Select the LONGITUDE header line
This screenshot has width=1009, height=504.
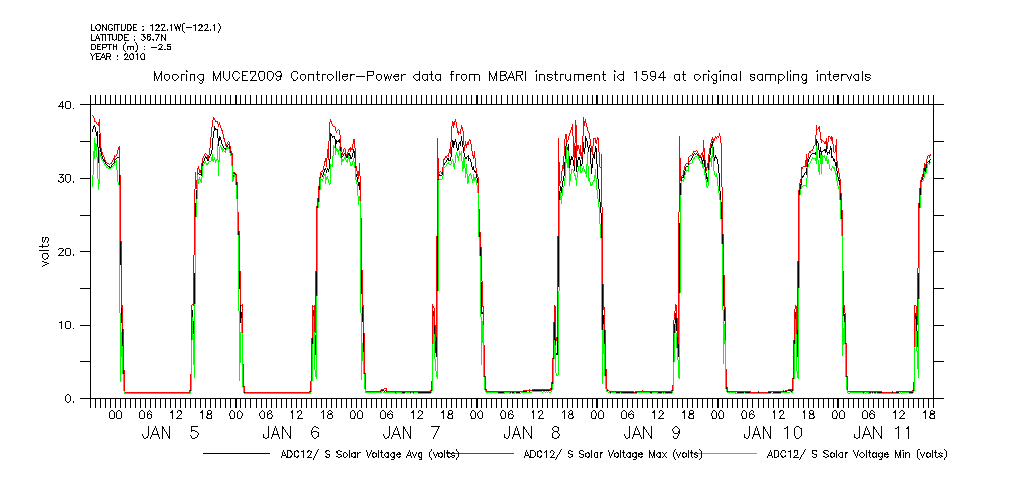155,27
